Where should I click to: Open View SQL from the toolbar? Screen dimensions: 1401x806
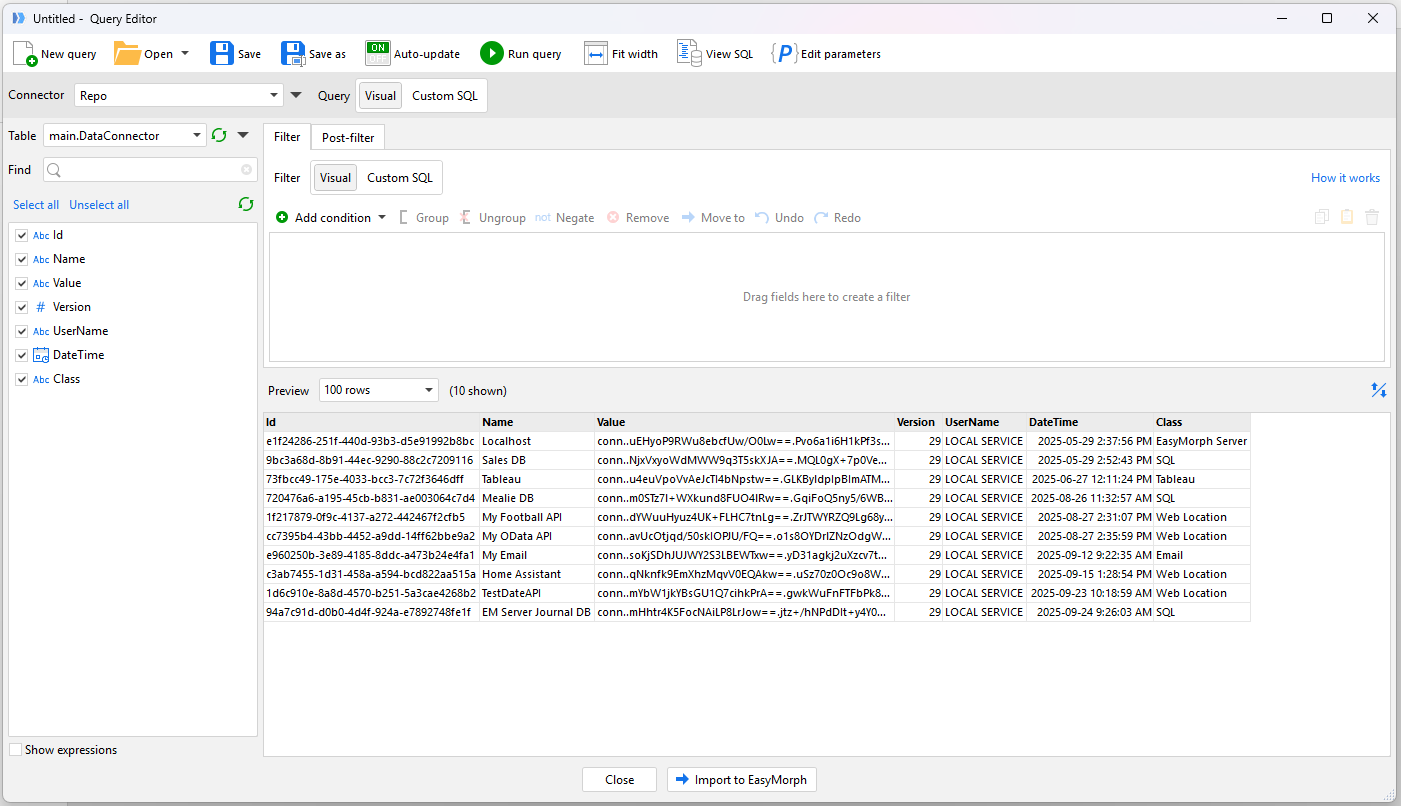pos(689,54)
